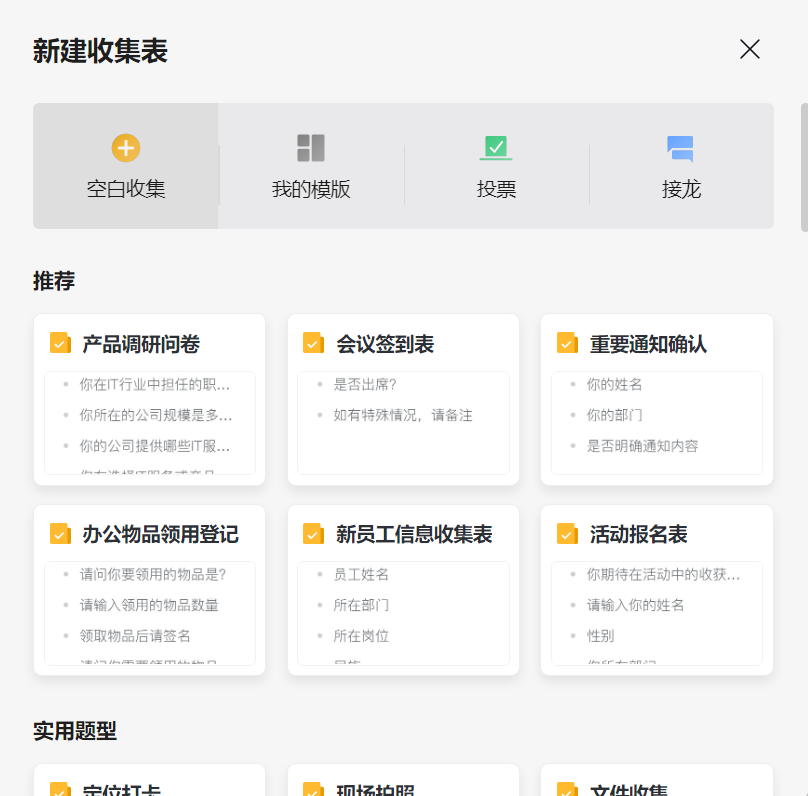Click the 你在IT行业中担任的职… preview item
The image size is (808, 796).
155,384
